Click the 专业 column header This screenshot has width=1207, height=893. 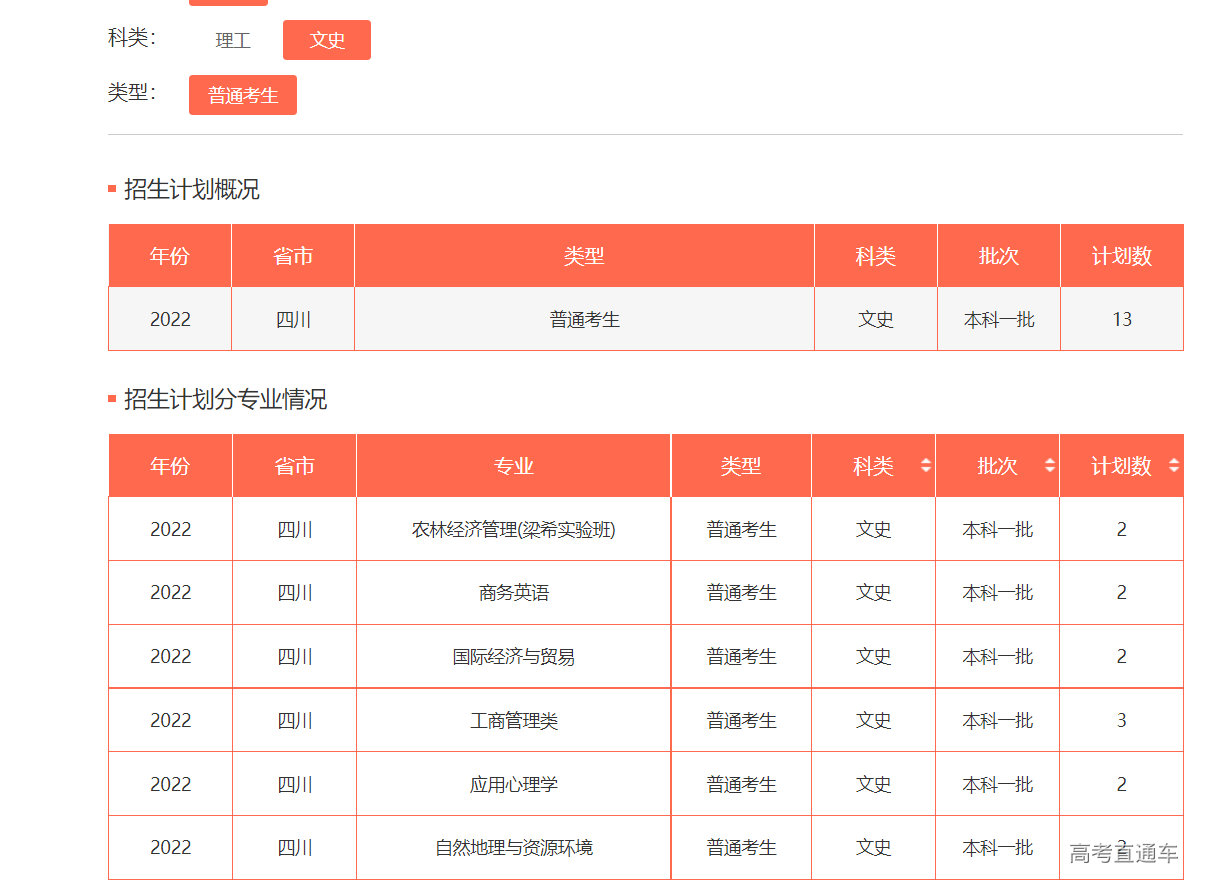point(512,465)
